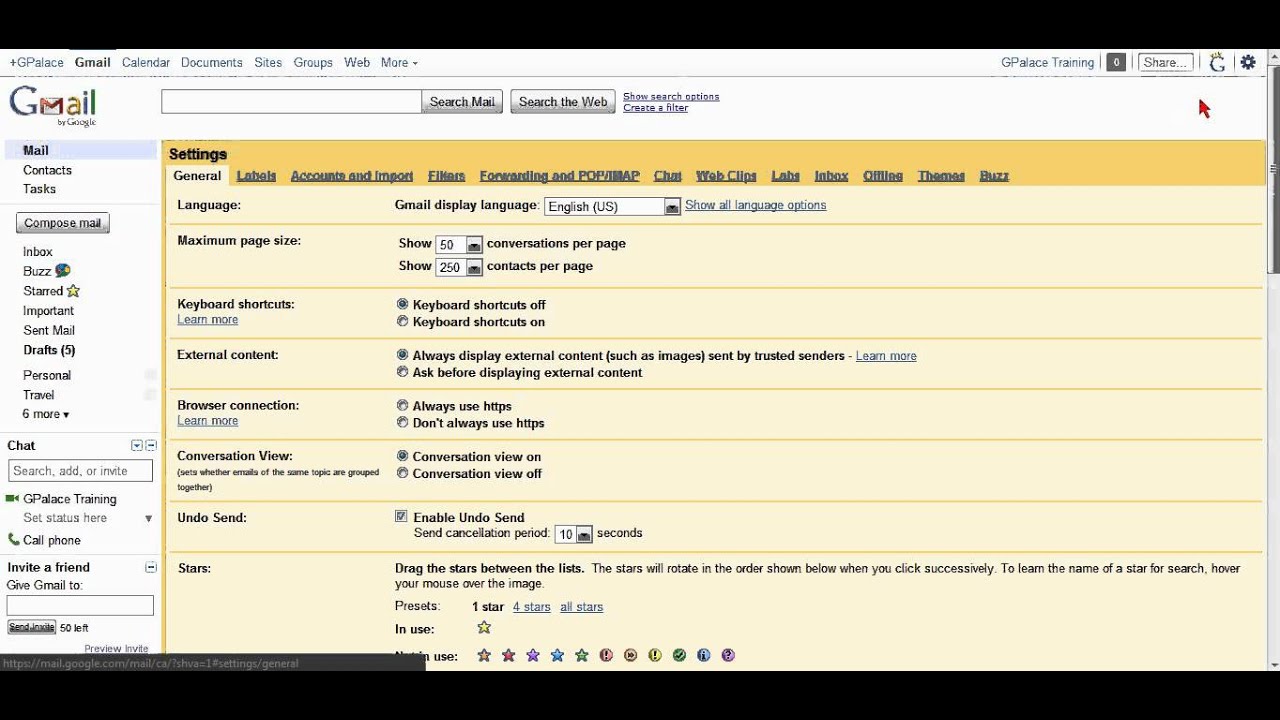Open Send cancellation period dropdown
1280x720 pixels.
tap(574, 534)
